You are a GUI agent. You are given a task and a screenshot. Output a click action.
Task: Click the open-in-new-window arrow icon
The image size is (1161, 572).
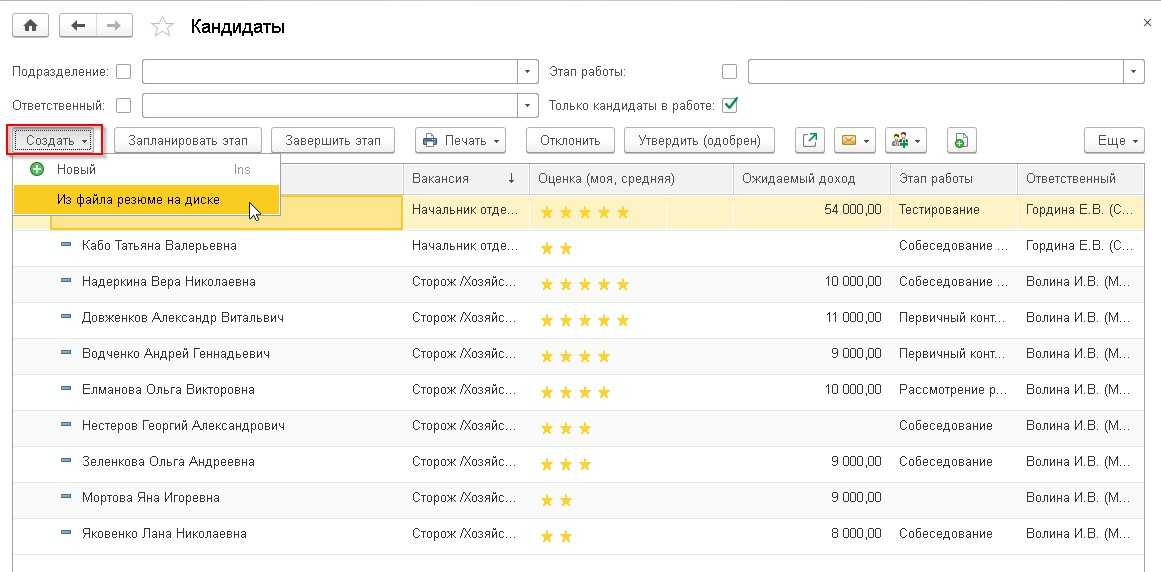coord(809,141)
